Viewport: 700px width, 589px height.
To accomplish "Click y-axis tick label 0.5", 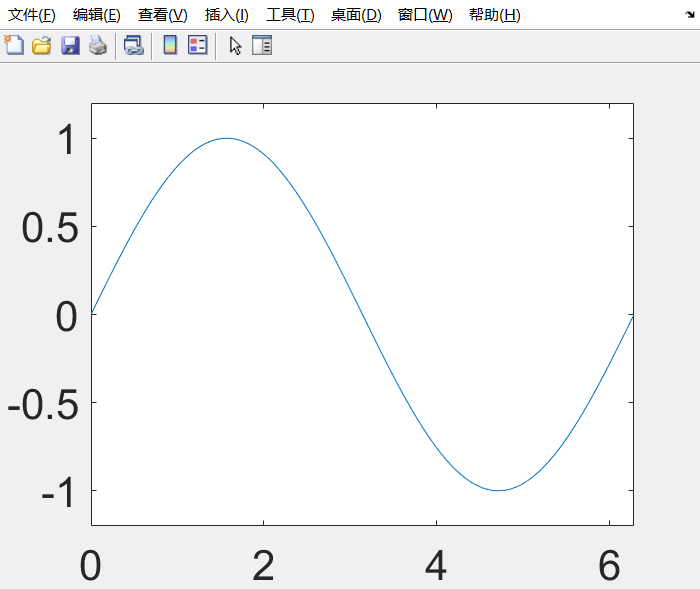I will click(50, 228).
